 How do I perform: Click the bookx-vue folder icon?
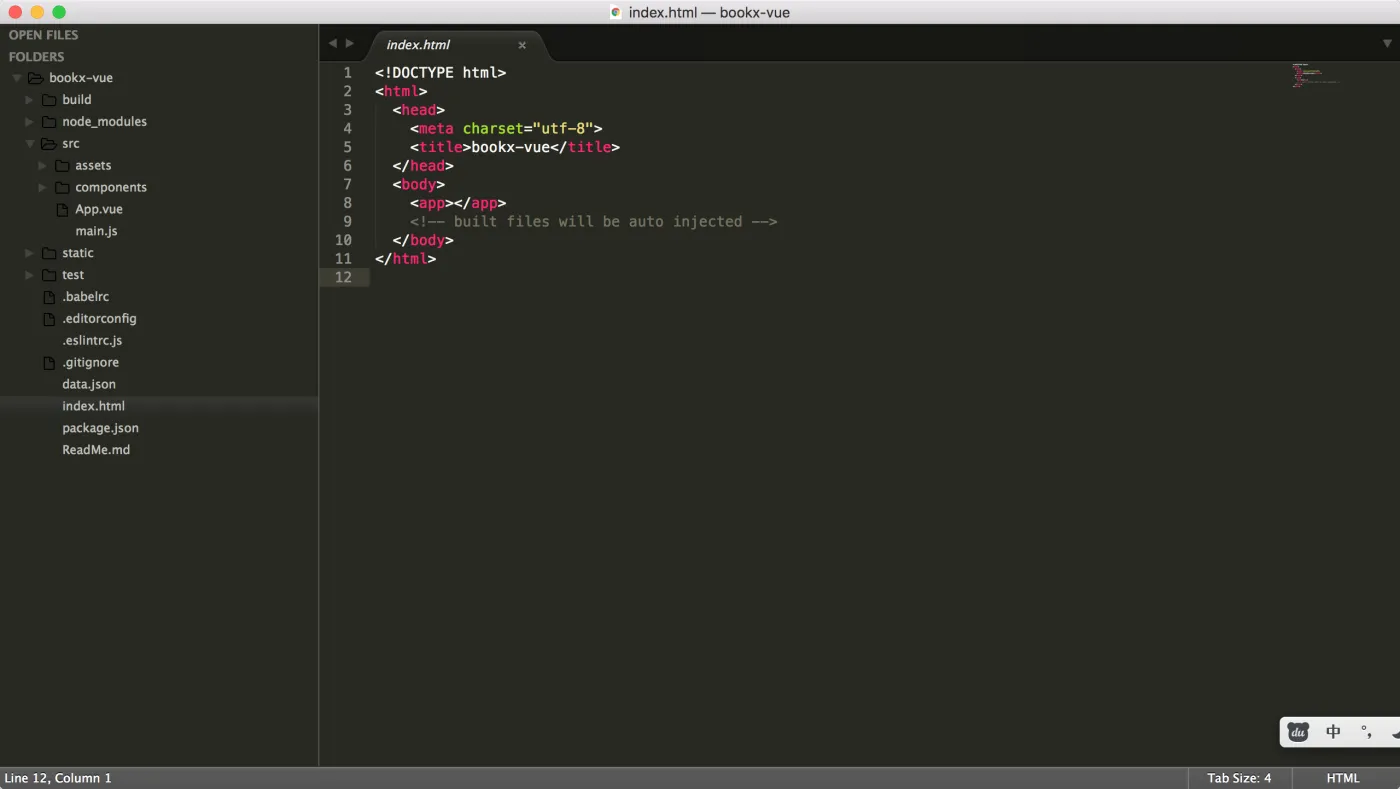coord(35,78)
